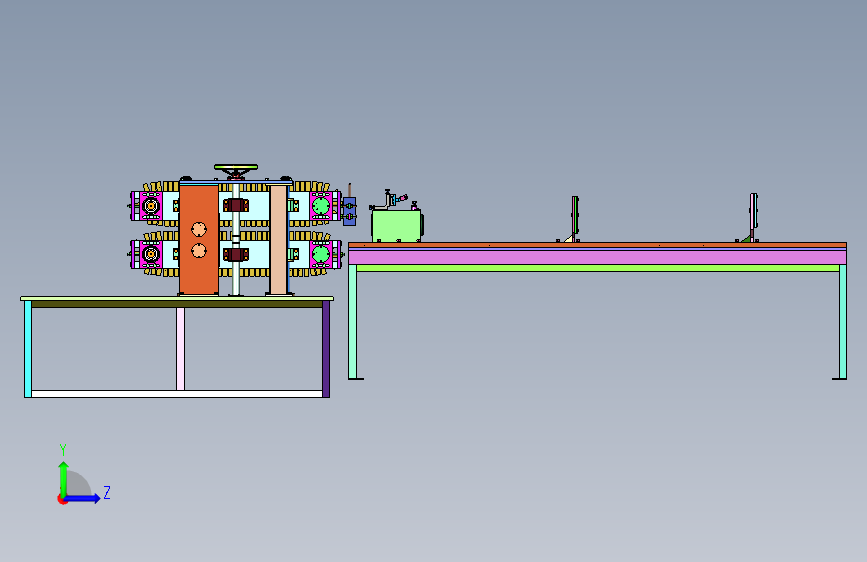This screenshot has height=562, width=867.
Task: Select the cyan left leg of machine table
Action: point(28,349)
